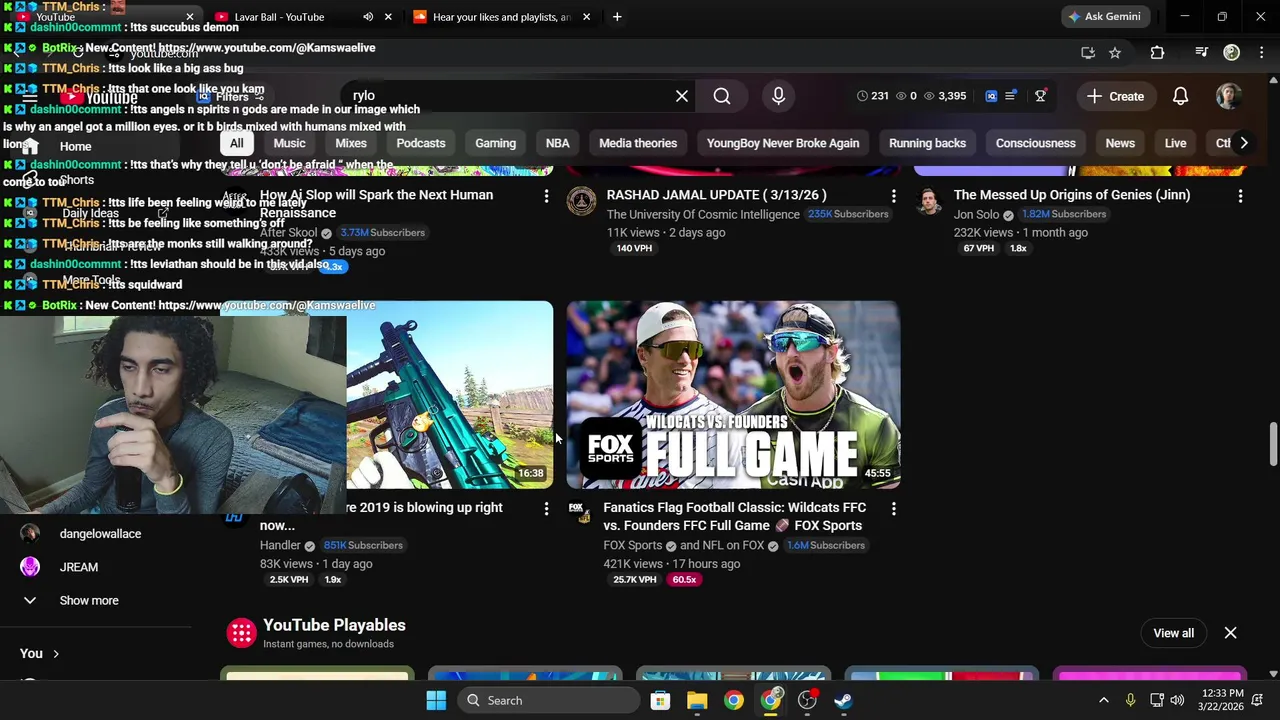This screenshot has width=1280, height=720.
Task: Open Chrome extensions puzzle icon
Action: (x=1157, y=53)
